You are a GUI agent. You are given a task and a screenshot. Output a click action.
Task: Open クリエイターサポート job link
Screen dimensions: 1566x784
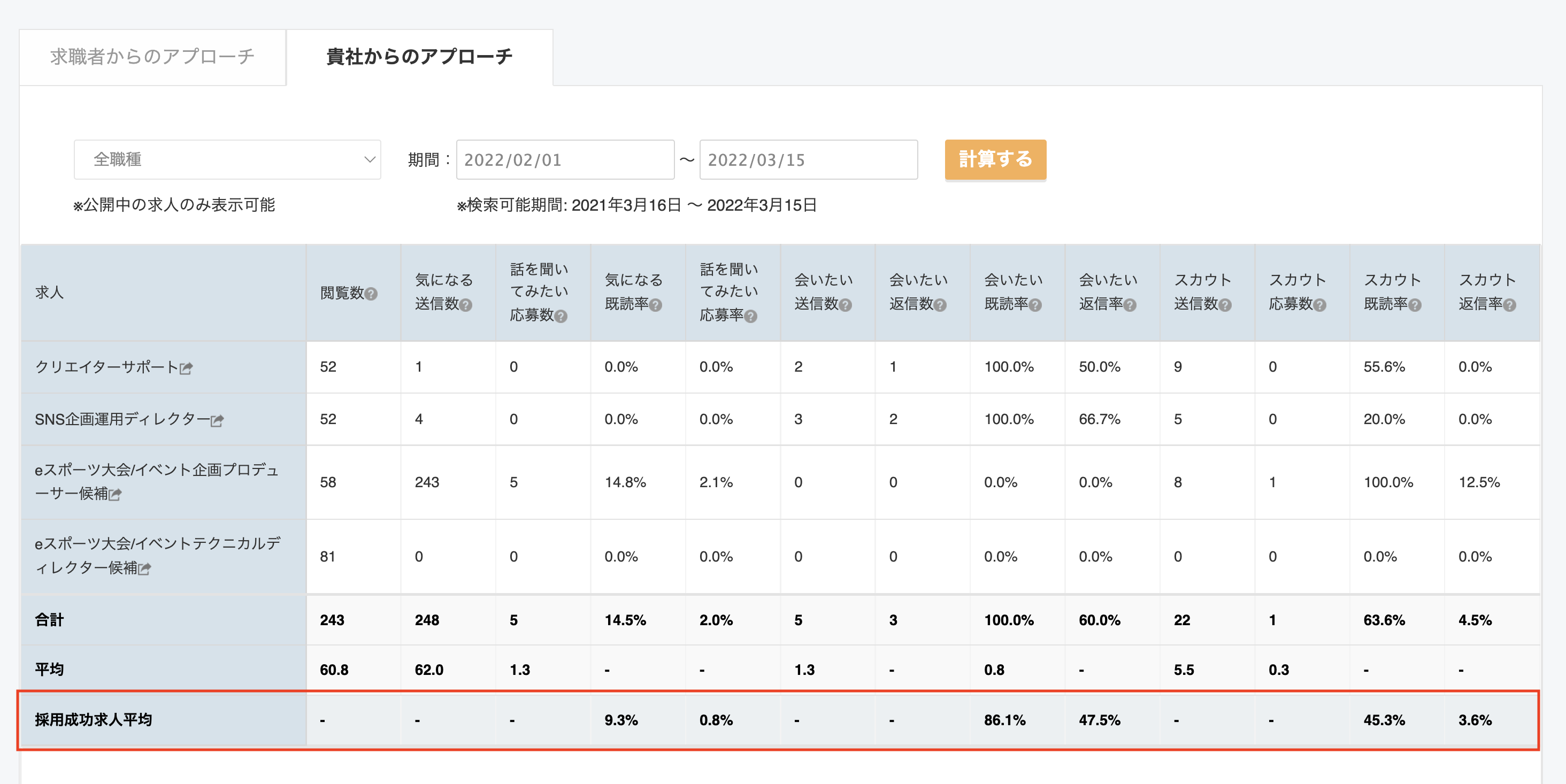tap(106, 367)
